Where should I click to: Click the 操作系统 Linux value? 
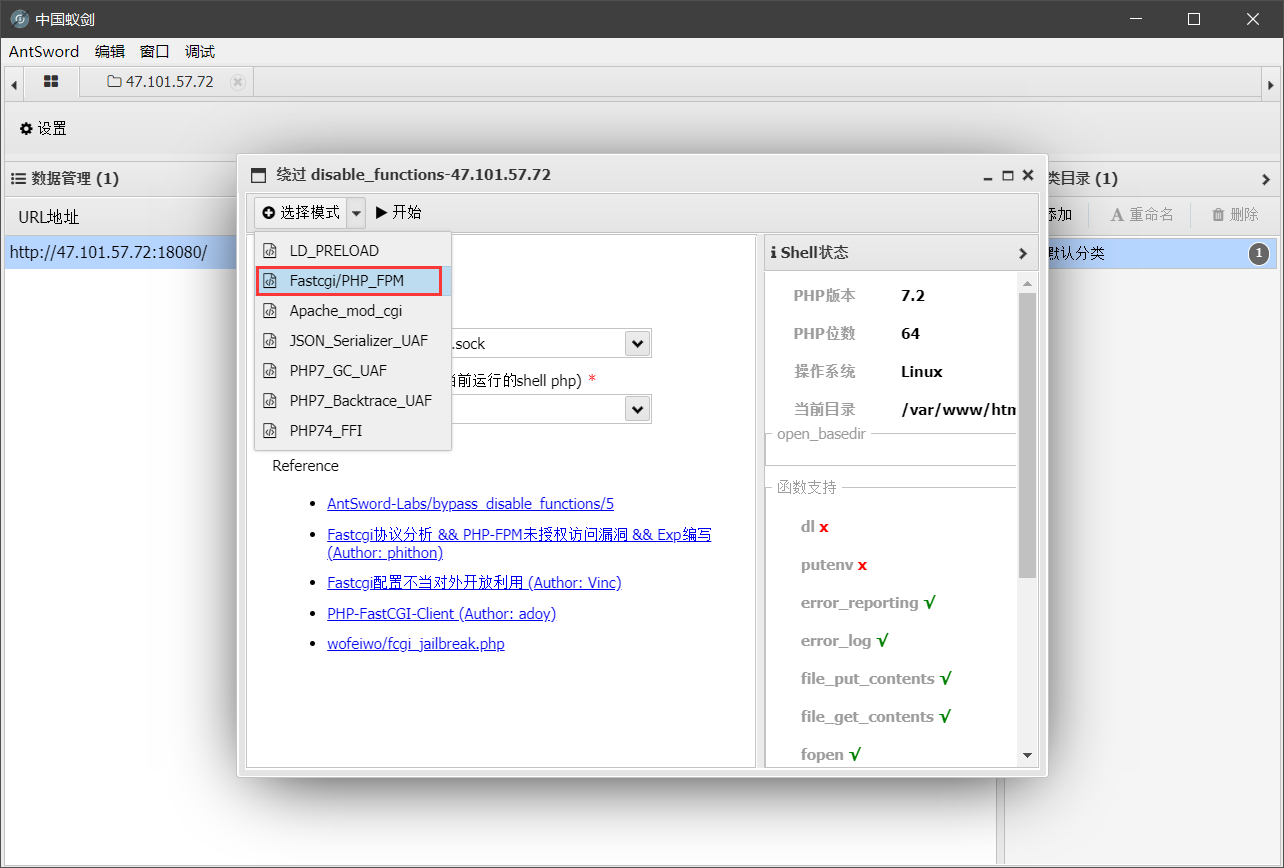(921, 371)
